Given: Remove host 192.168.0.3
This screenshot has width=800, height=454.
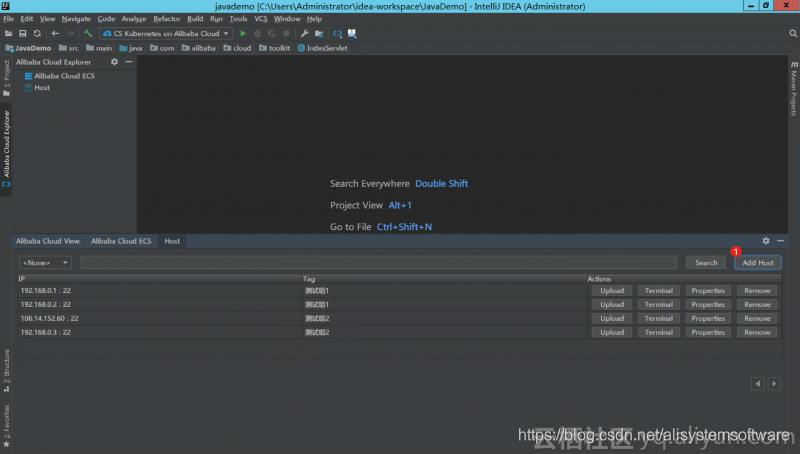Looking at the screenshot, I should [x=757, y=332].
